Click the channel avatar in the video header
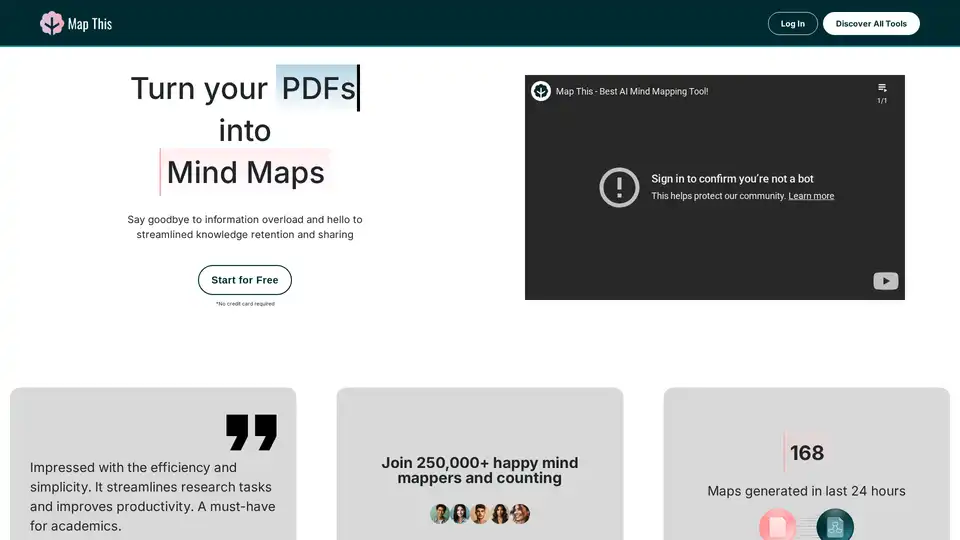 tap(541, 91)
